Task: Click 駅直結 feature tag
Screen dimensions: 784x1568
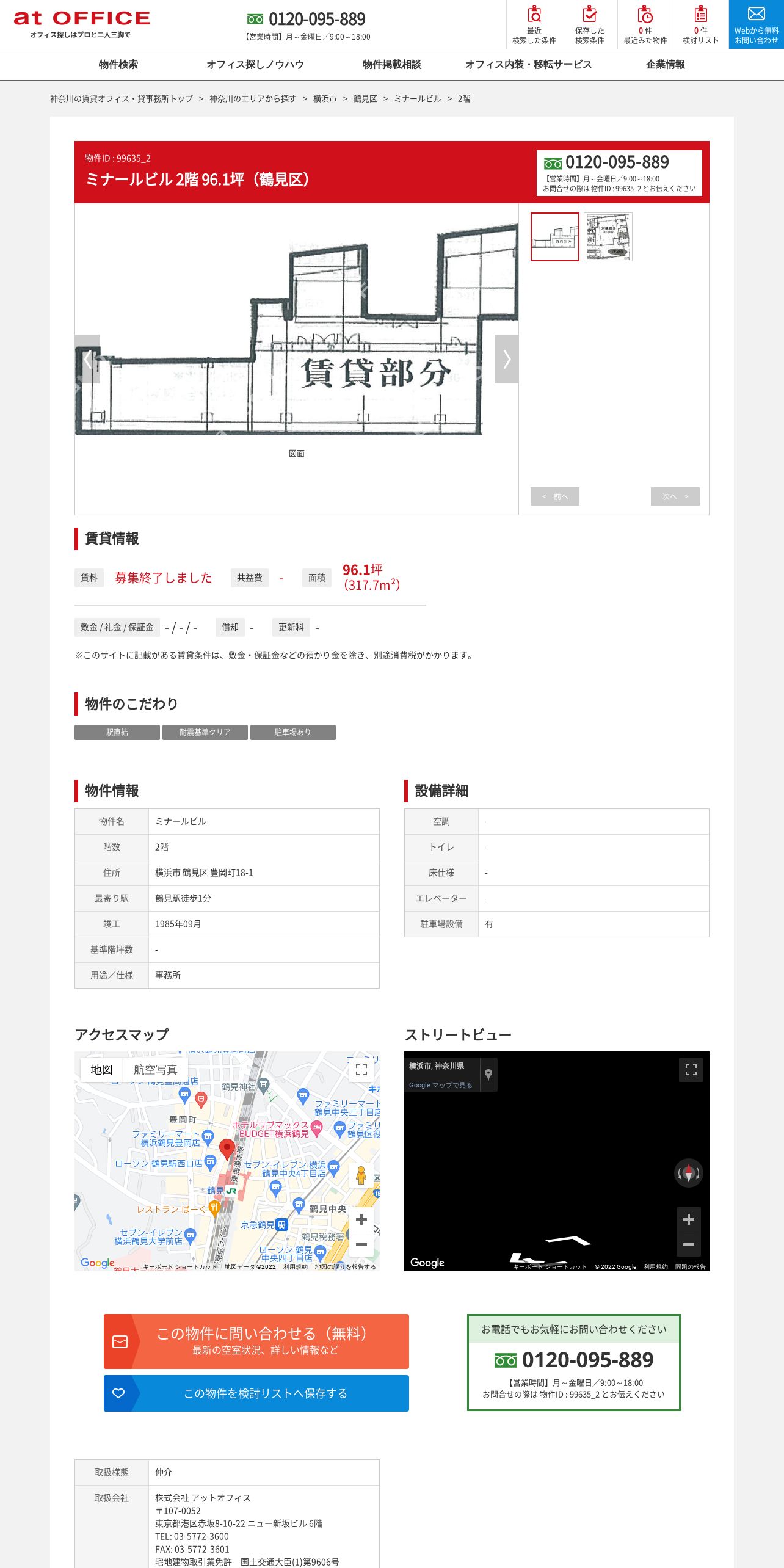Action: pyautogui.click(x=117, y=732)
